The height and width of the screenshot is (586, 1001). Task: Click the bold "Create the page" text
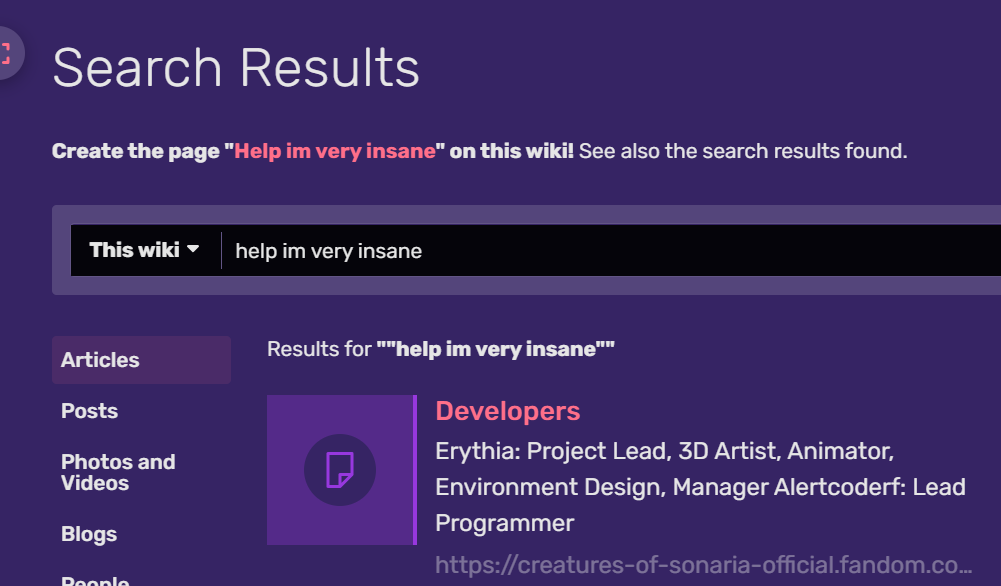click(138, 152)
